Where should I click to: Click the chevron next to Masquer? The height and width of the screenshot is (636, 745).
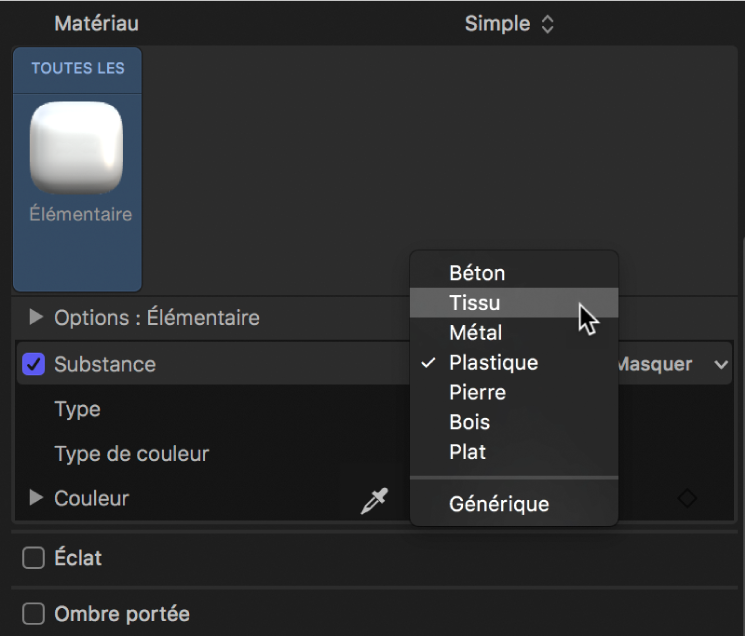[721, 365]
